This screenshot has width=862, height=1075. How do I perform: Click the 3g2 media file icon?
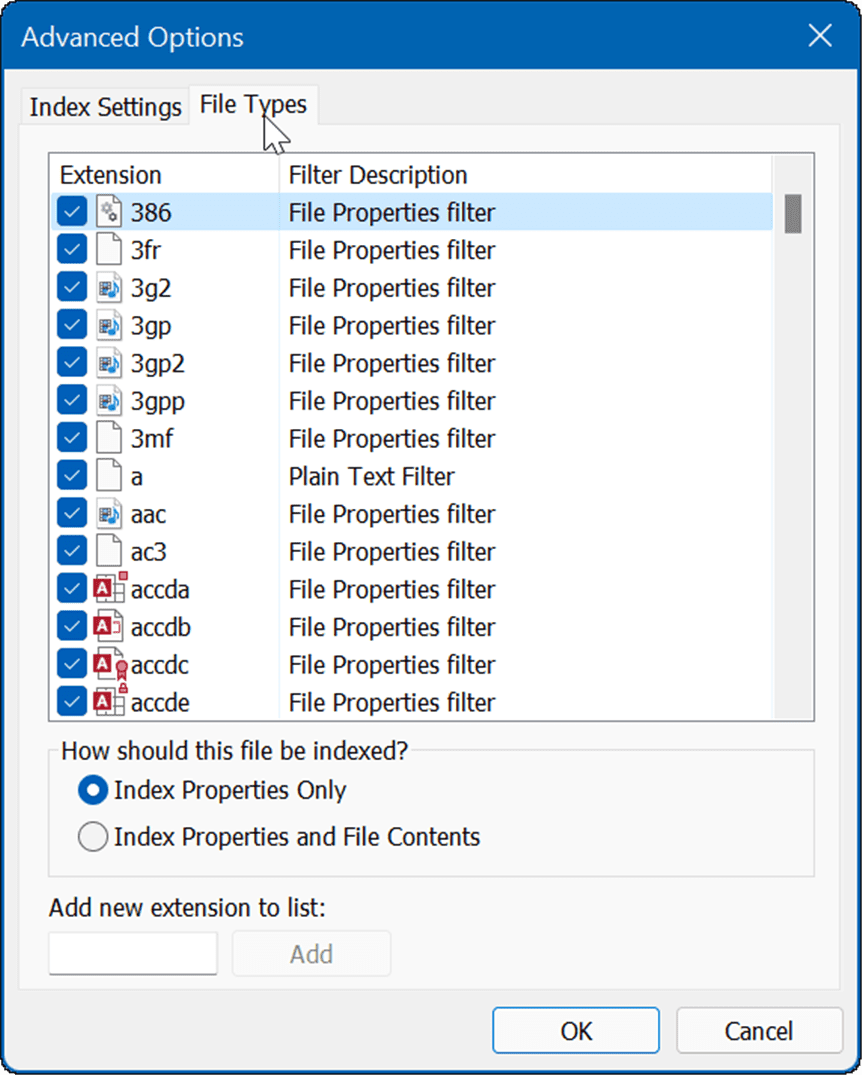pyautogui.click(x=108, y=289)
